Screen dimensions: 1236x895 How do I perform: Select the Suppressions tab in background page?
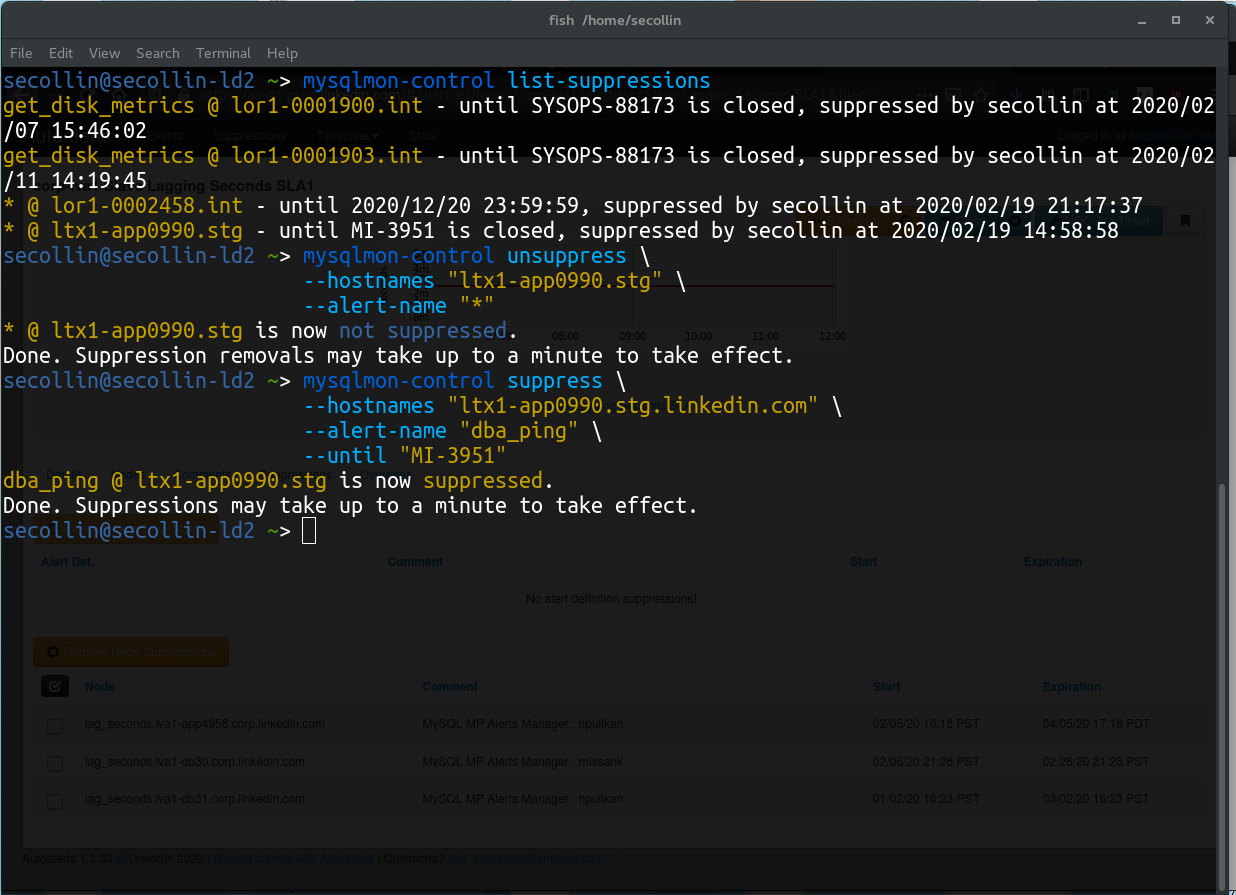pyautogui.click(x=249, y=135)
